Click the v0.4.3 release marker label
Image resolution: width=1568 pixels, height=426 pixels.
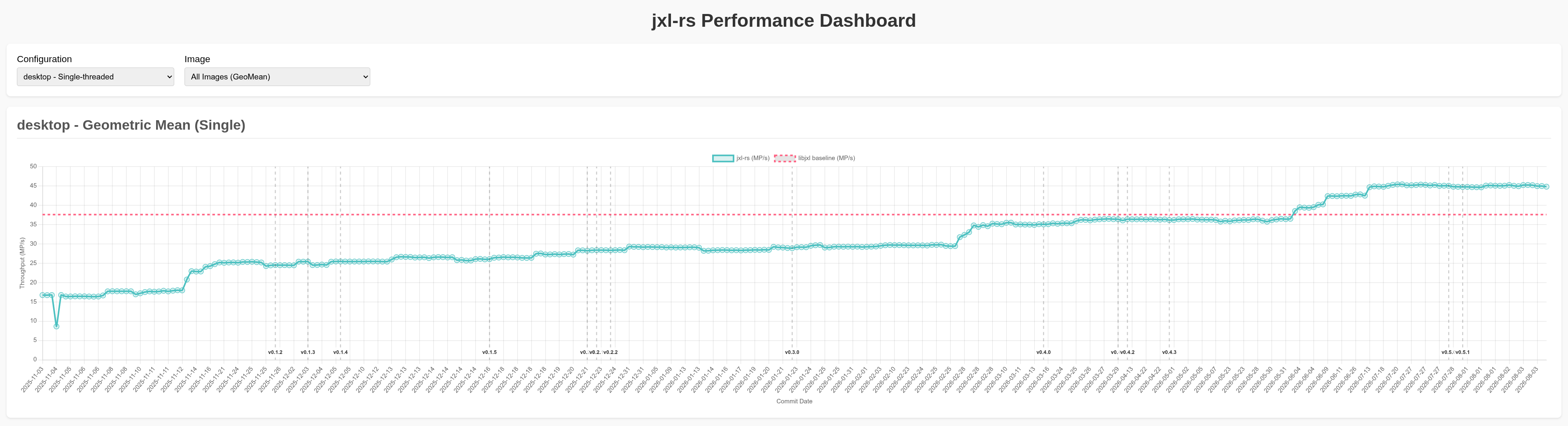pyautogui.click(x=1169, y=352)
